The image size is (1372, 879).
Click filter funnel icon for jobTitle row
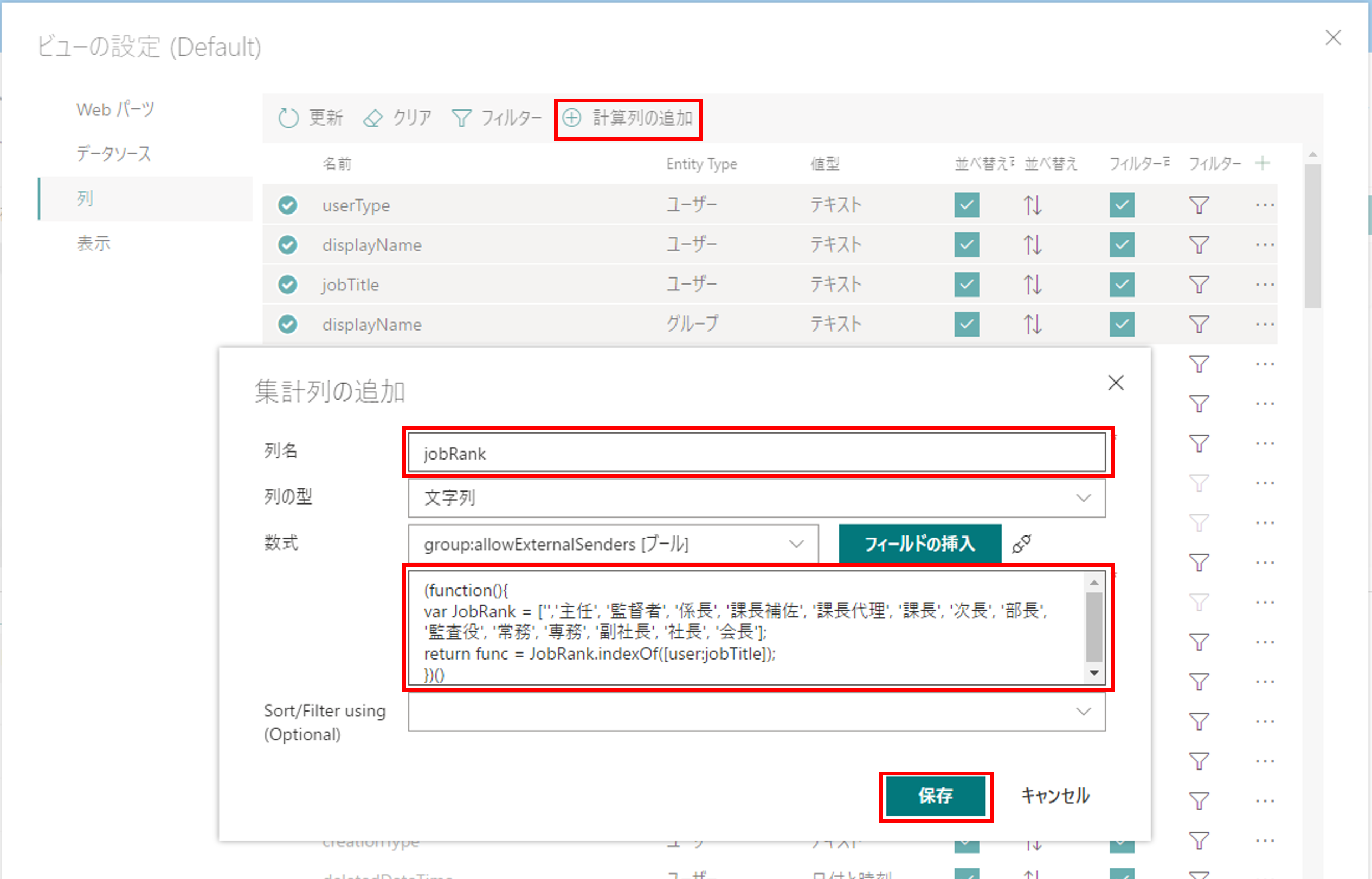1199,285
